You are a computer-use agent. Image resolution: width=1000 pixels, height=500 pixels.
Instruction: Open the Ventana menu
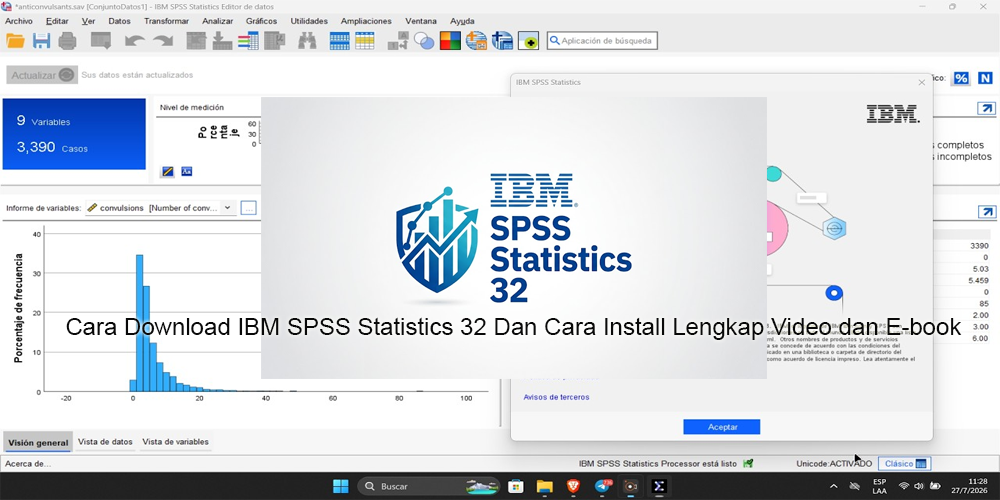pos(421,21)
